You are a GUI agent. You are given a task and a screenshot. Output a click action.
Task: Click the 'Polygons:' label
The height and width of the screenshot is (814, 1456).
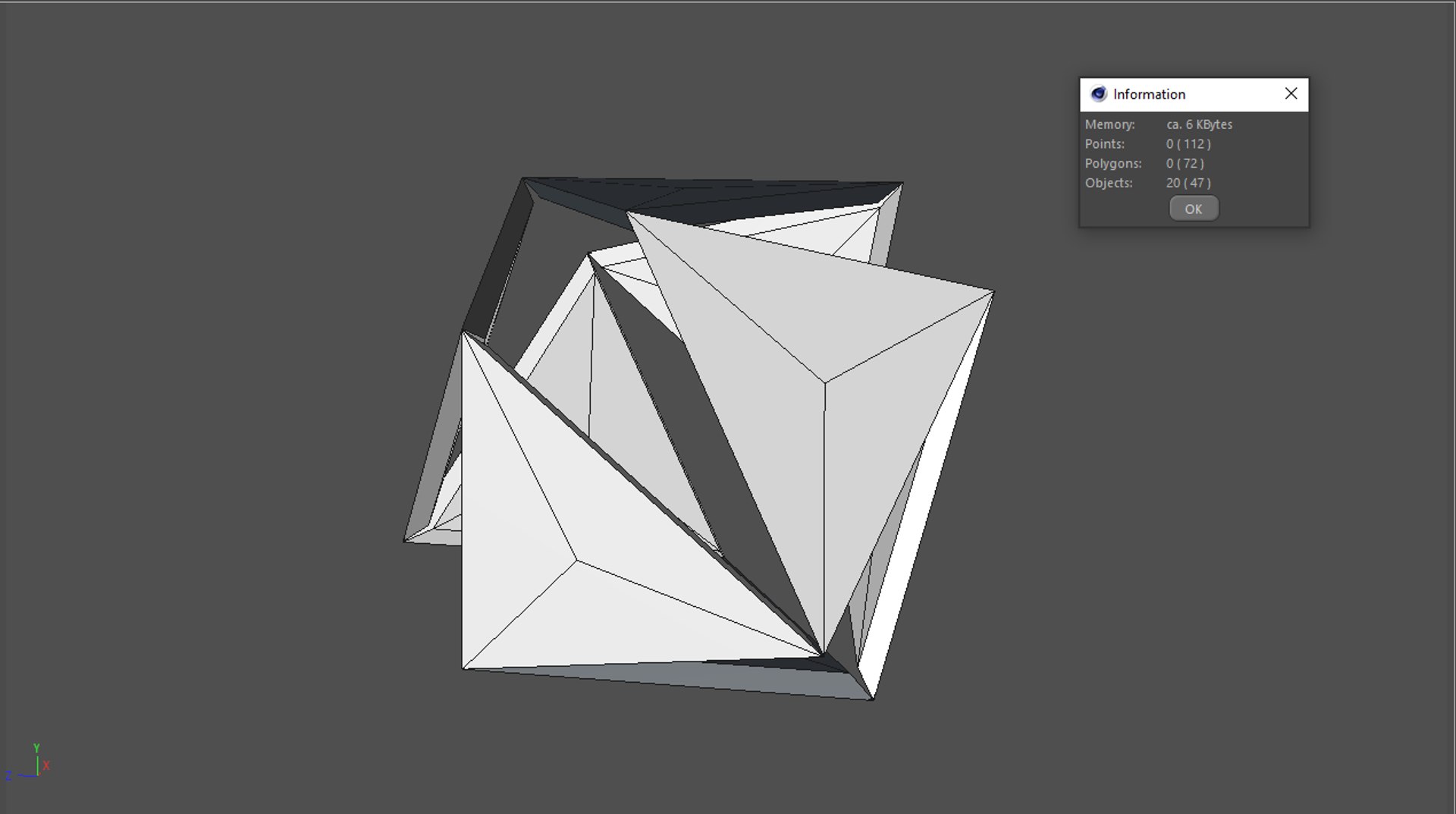[1113, 164]
